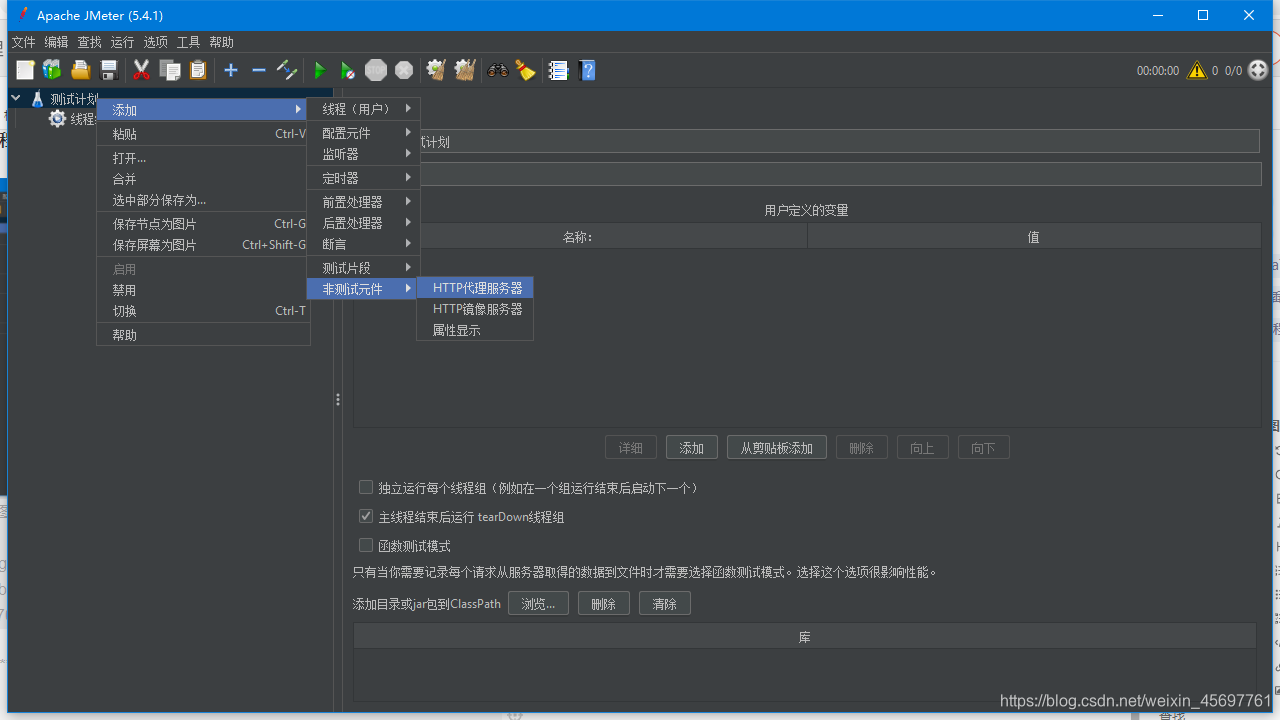Start the test with green play icon
The image size is (1280, 720).
[320, 70]
